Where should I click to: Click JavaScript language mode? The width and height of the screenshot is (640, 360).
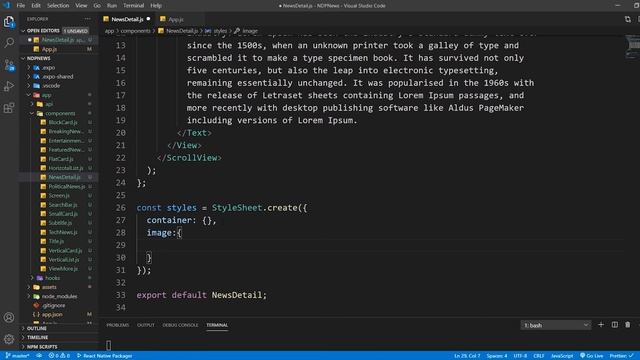click(562, 356)
